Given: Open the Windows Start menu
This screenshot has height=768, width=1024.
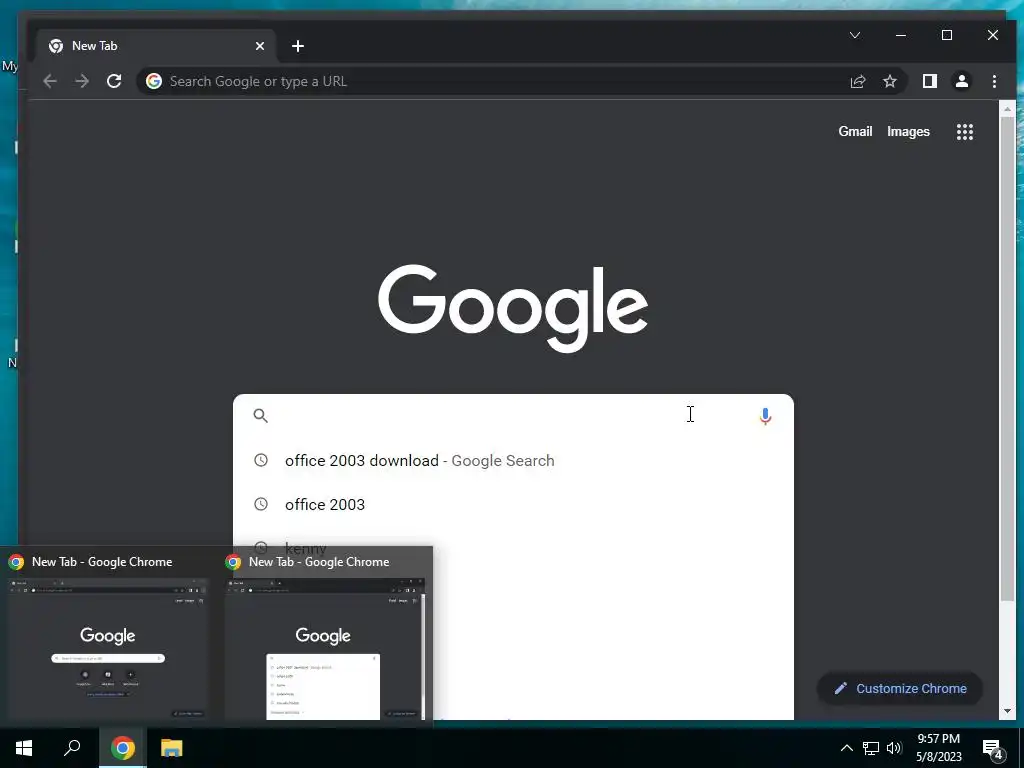Looking at the screenshot, I should (x=24, y=748).
